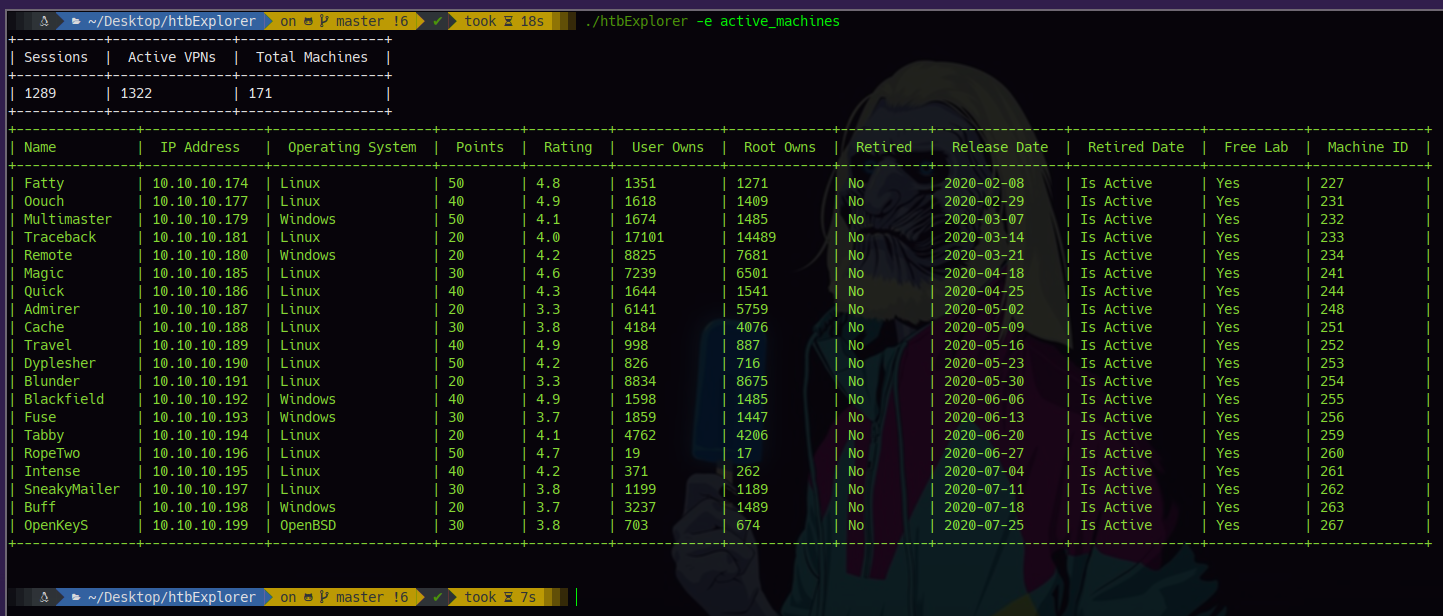
Task: Click the 'active_machines' argument text
Action: pos(780,21)
